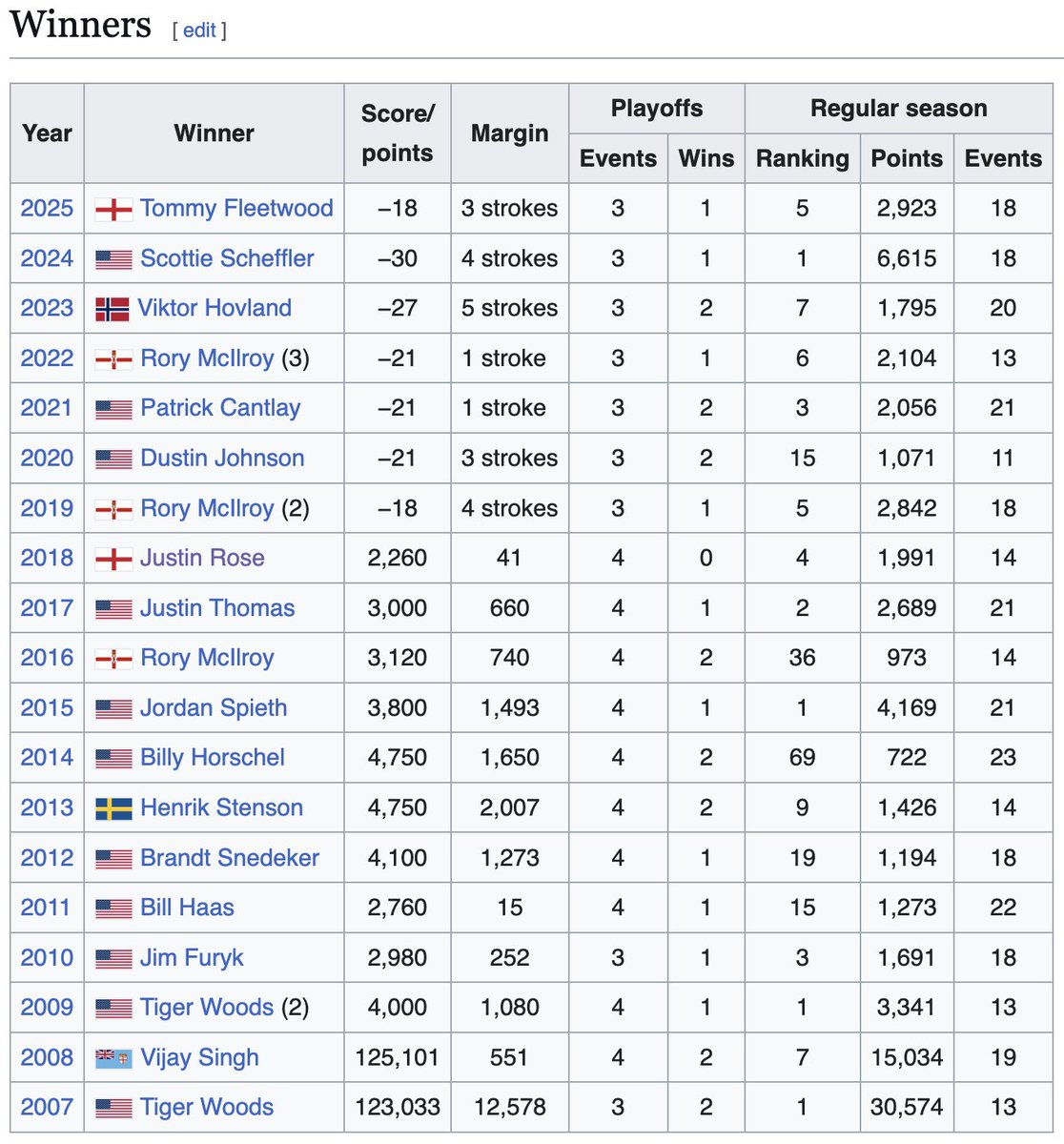Open the 2015 year link

click(47, 708)
